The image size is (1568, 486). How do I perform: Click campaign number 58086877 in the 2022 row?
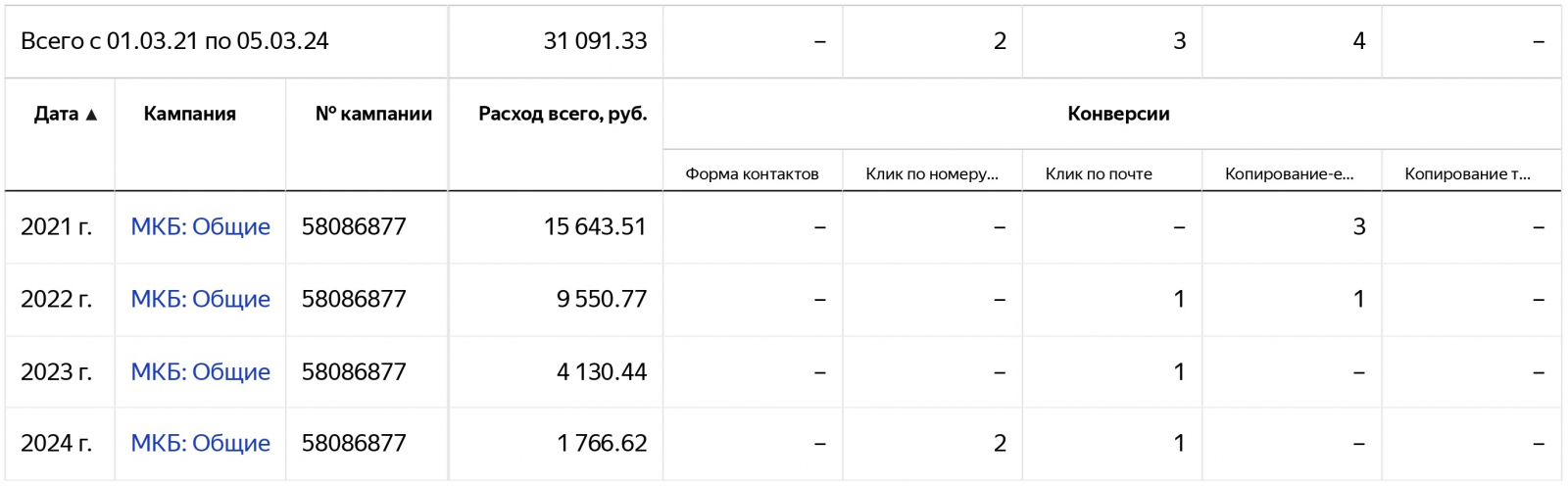point(354,299)
